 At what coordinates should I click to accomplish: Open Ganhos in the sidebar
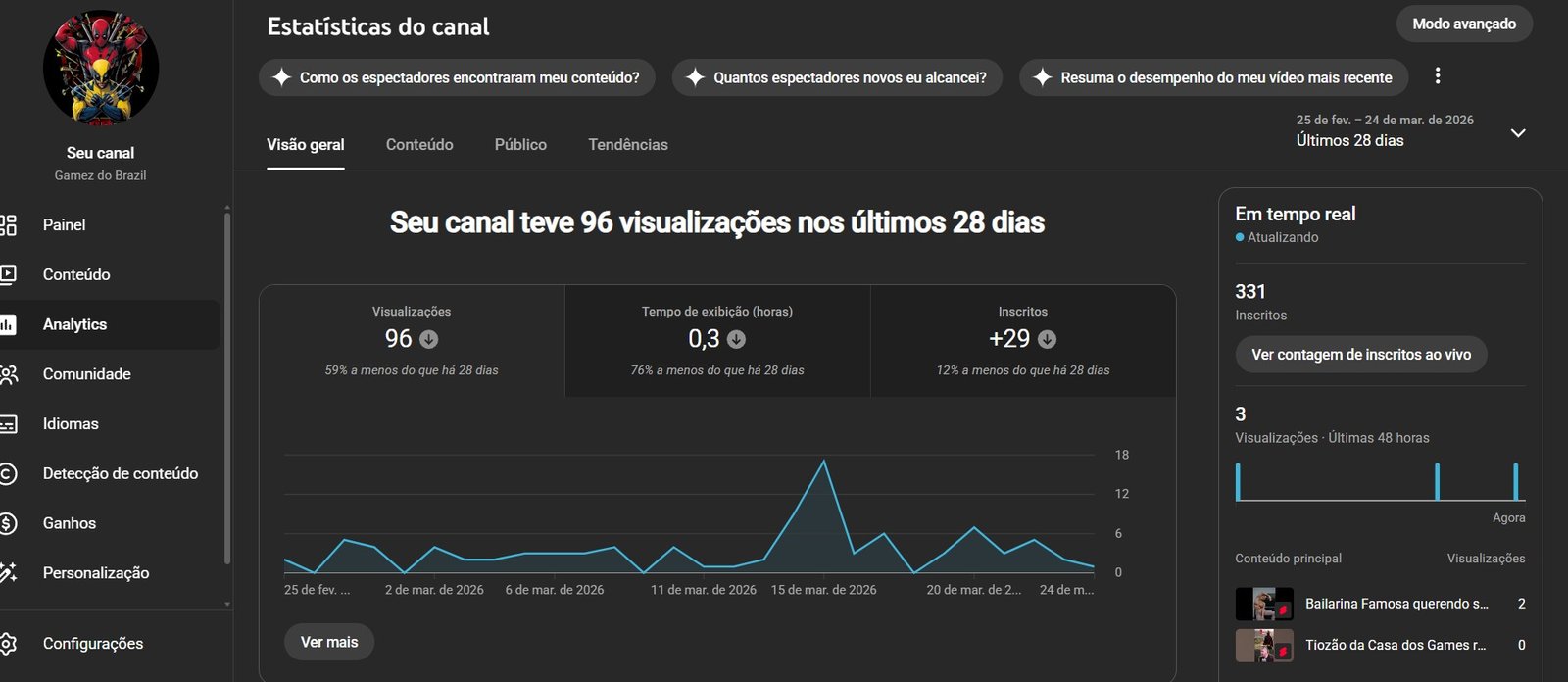click(110, 523)
